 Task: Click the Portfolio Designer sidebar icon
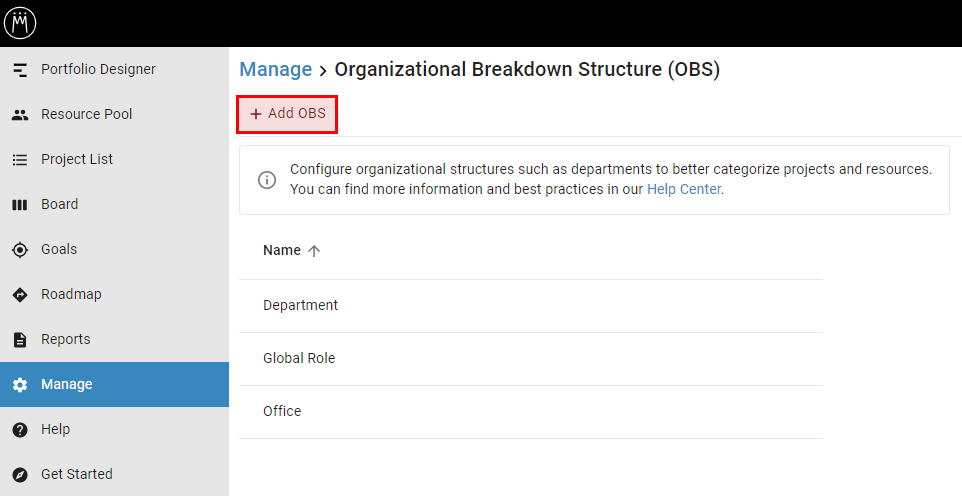(20, 70)
